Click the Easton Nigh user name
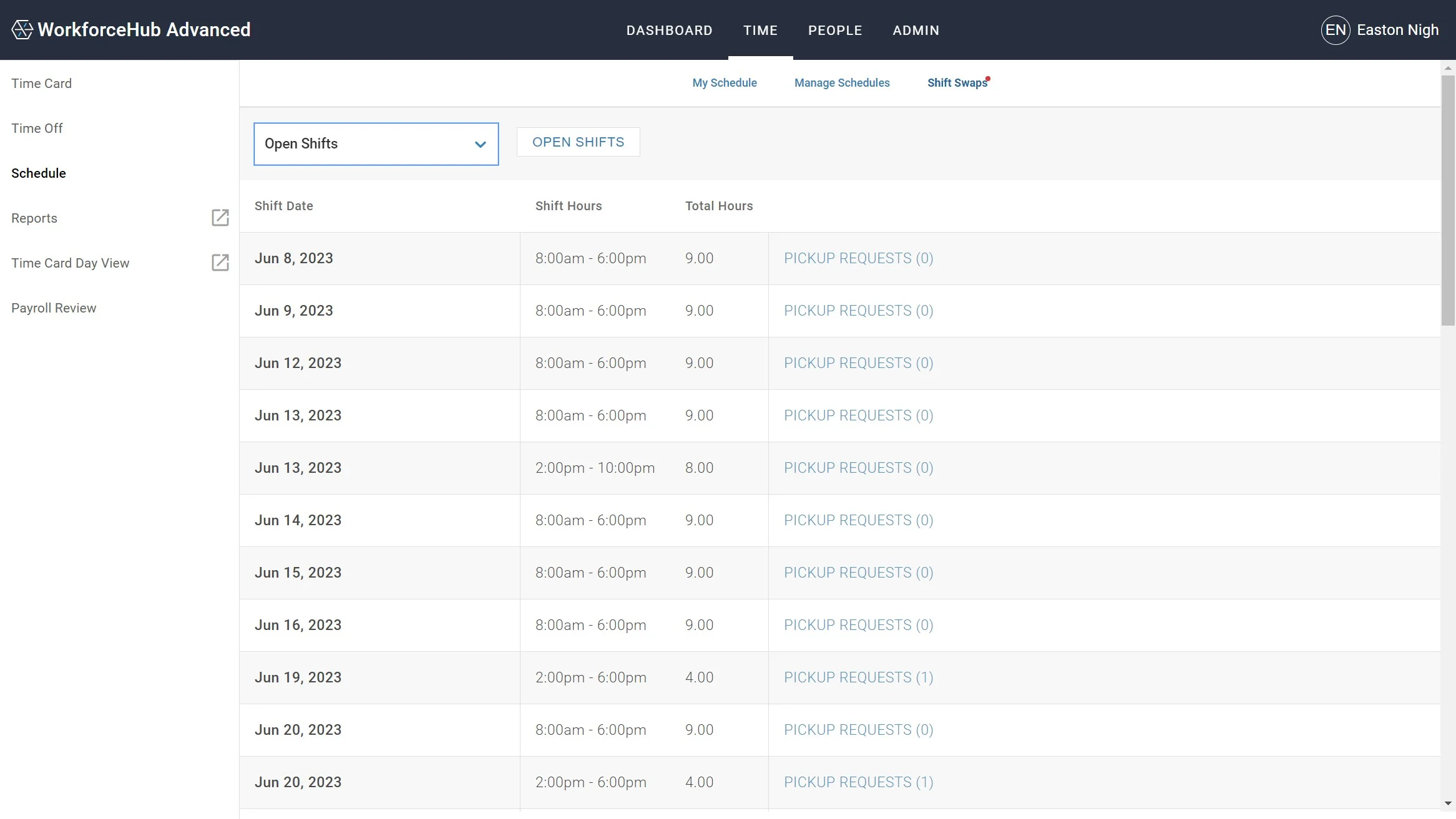The width and height of the screenshot is (1456, 819). 1397,30
